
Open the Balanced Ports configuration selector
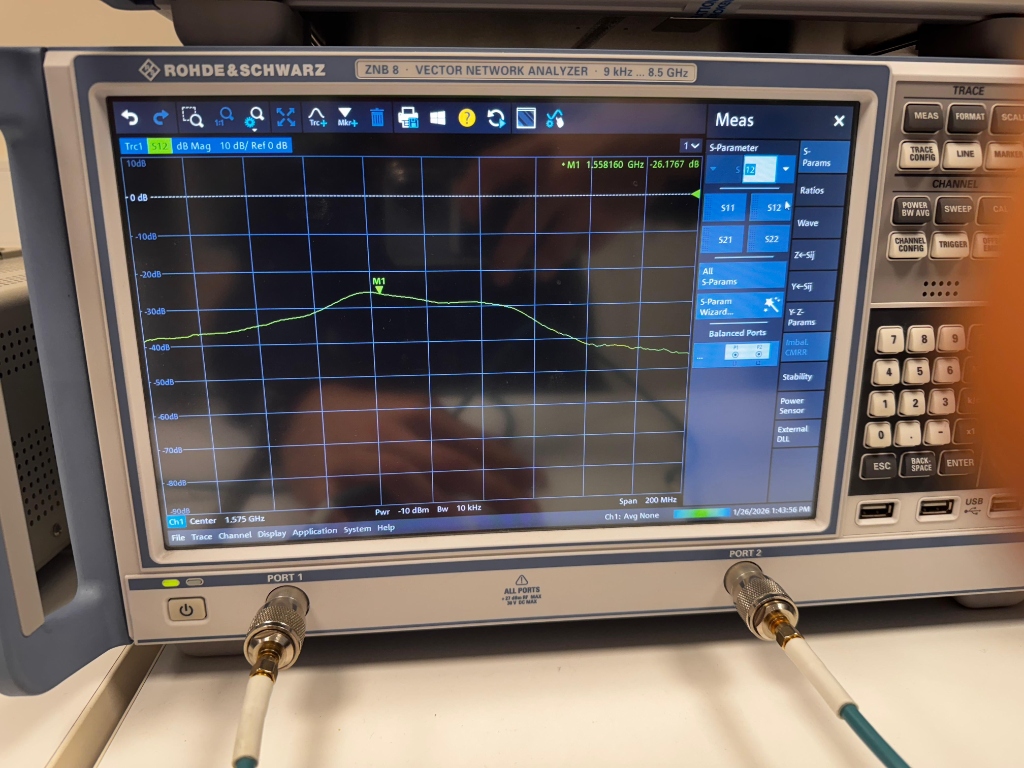tap(738, 353)
